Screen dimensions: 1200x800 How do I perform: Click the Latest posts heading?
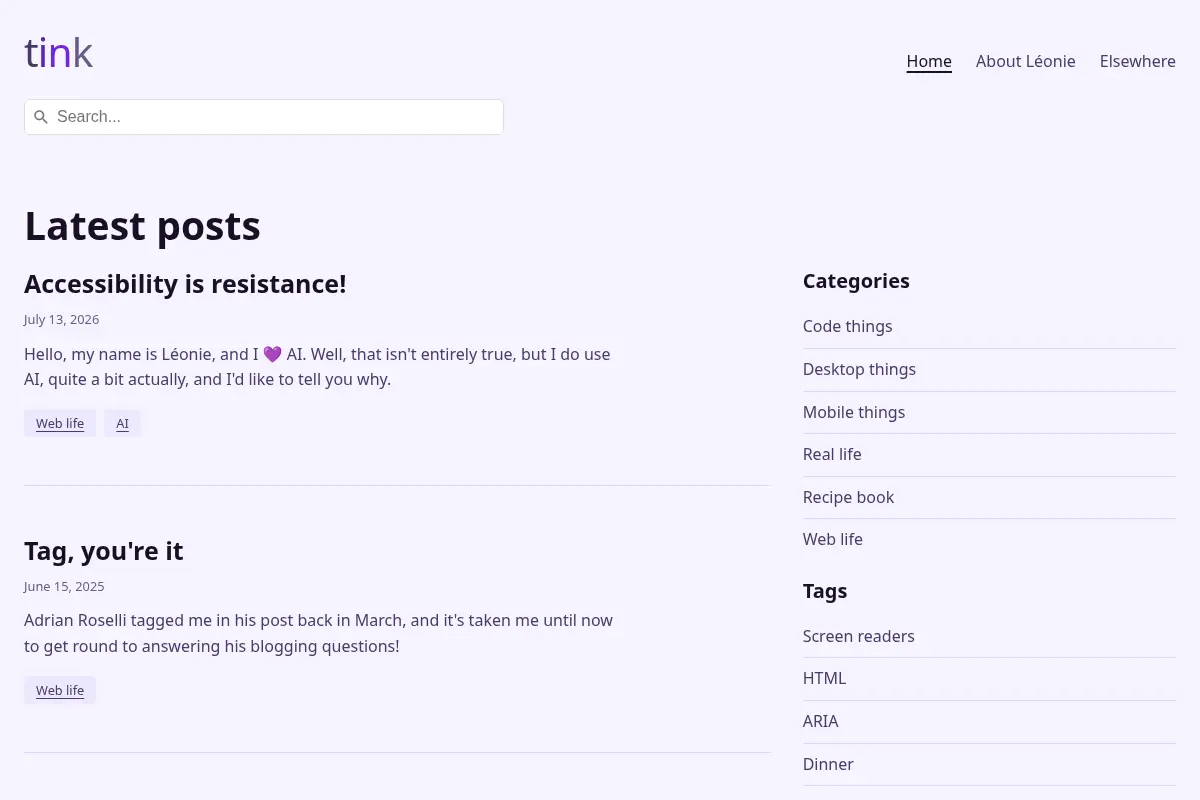pos(142,226)
